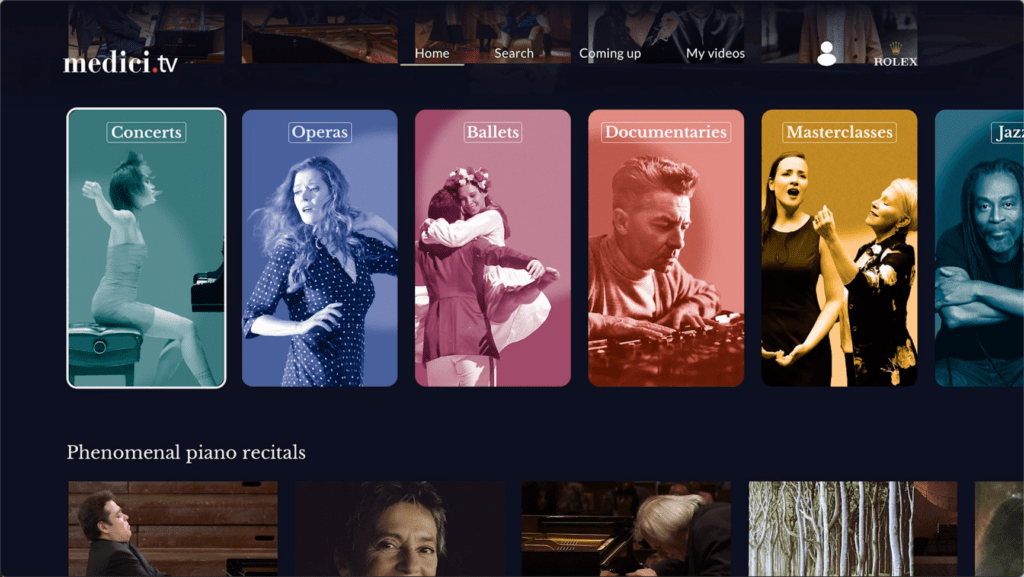
Task: Open My videos section
Action: (715, 54)
